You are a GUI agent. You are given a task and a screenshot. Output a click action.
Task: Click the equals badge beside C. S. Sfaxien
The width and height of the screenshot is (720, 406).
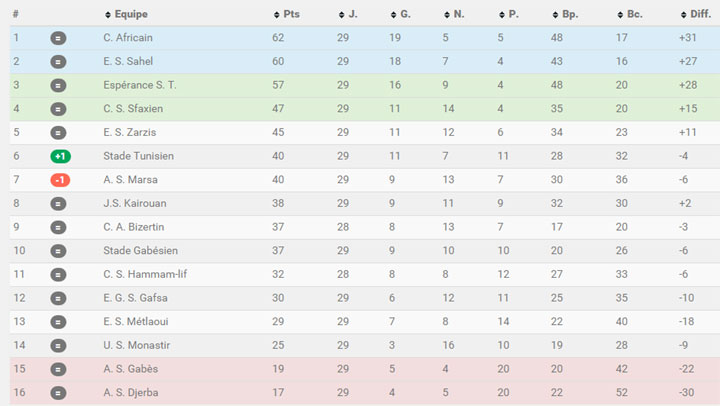pyautogui.click(x=58, y=109)
